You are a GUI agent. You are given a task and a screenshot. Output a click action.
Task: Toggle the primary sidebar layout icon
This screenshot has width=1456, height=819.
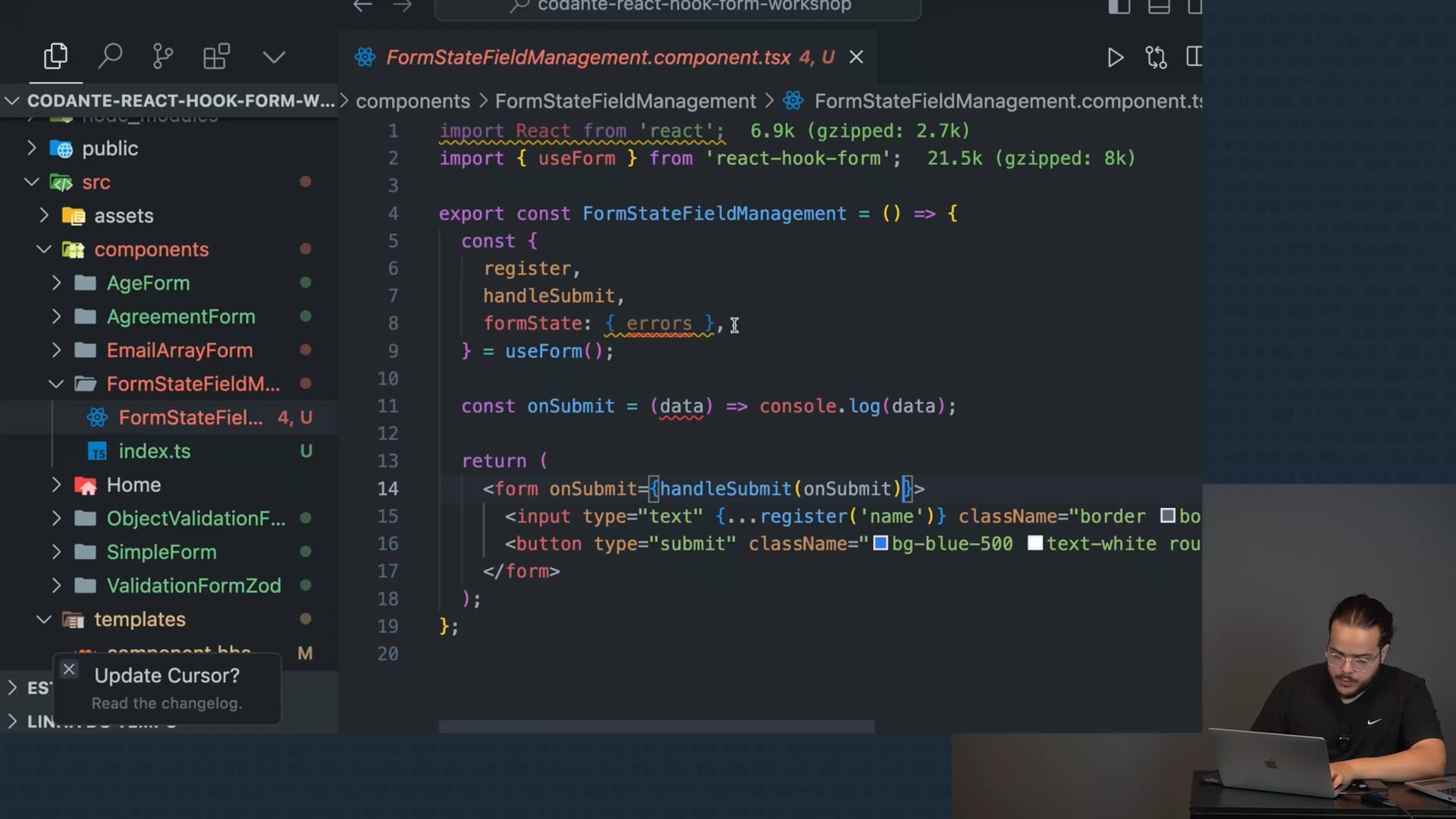(x=1119, y=7)
